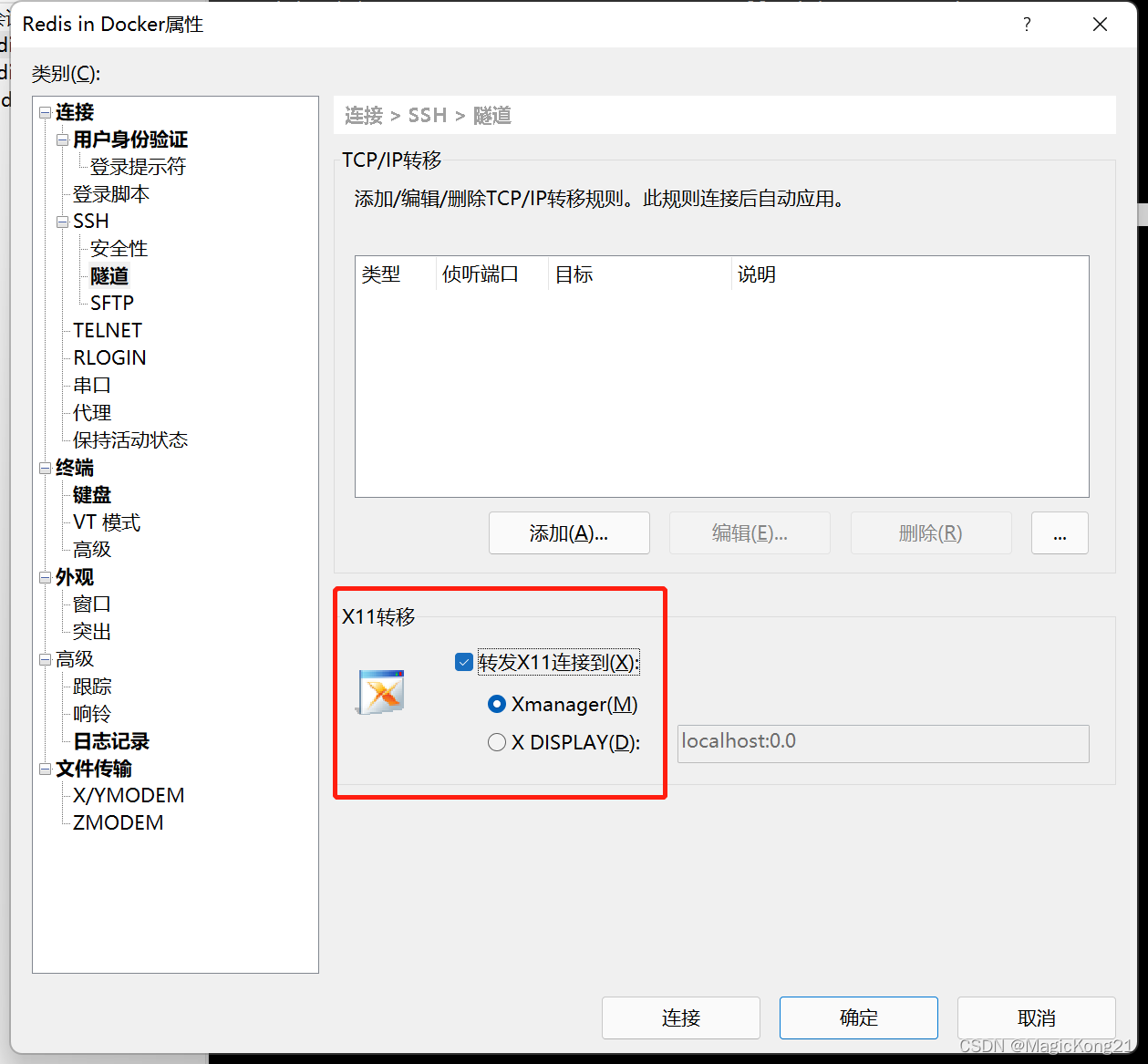Click the 侦听端口 column header
Image resolution: width=1148 pixels, height=1064 pixels.
point(492,274)
